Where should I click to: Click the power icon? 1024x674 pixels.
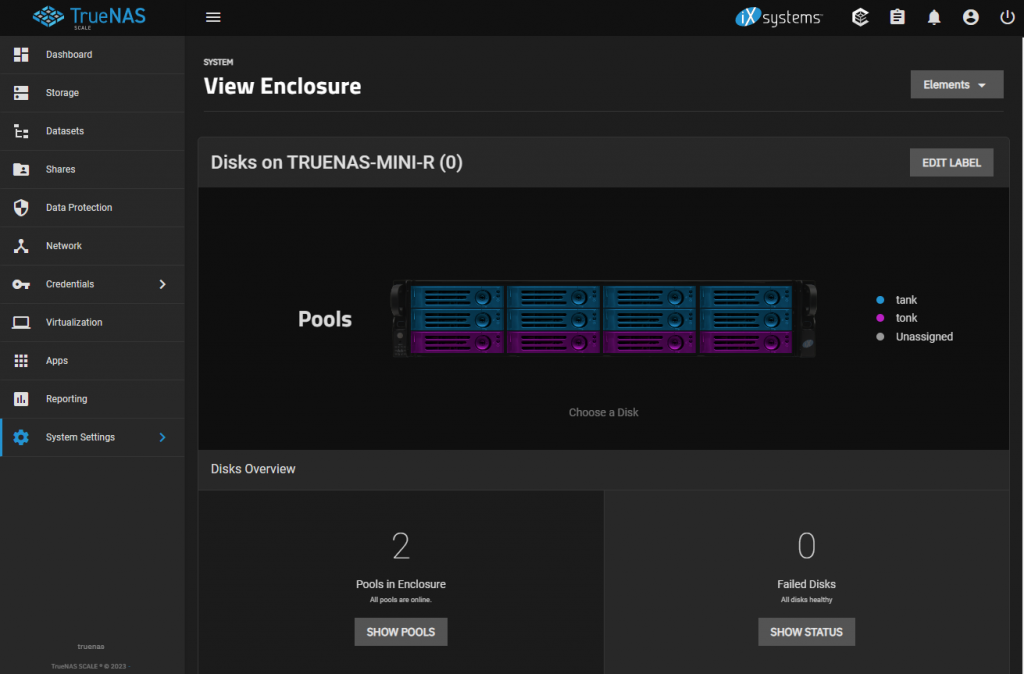(1007, 18)
